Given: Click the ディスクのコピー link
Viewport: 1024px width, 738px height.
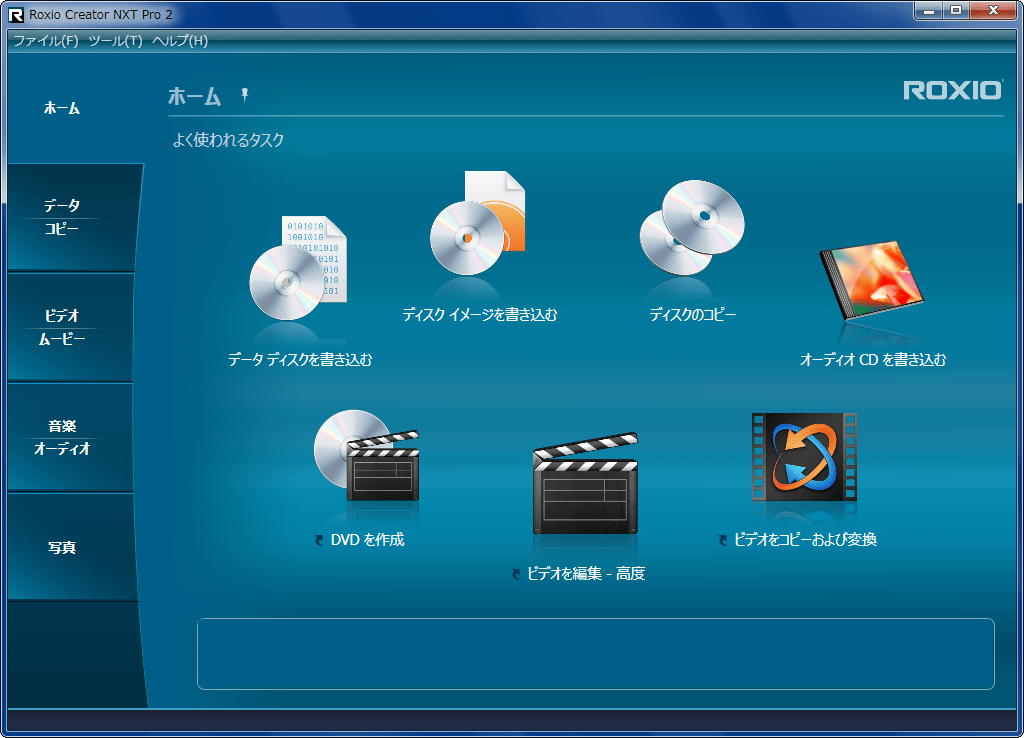Looking at the screenshot, I should click(x=692, y=315).
